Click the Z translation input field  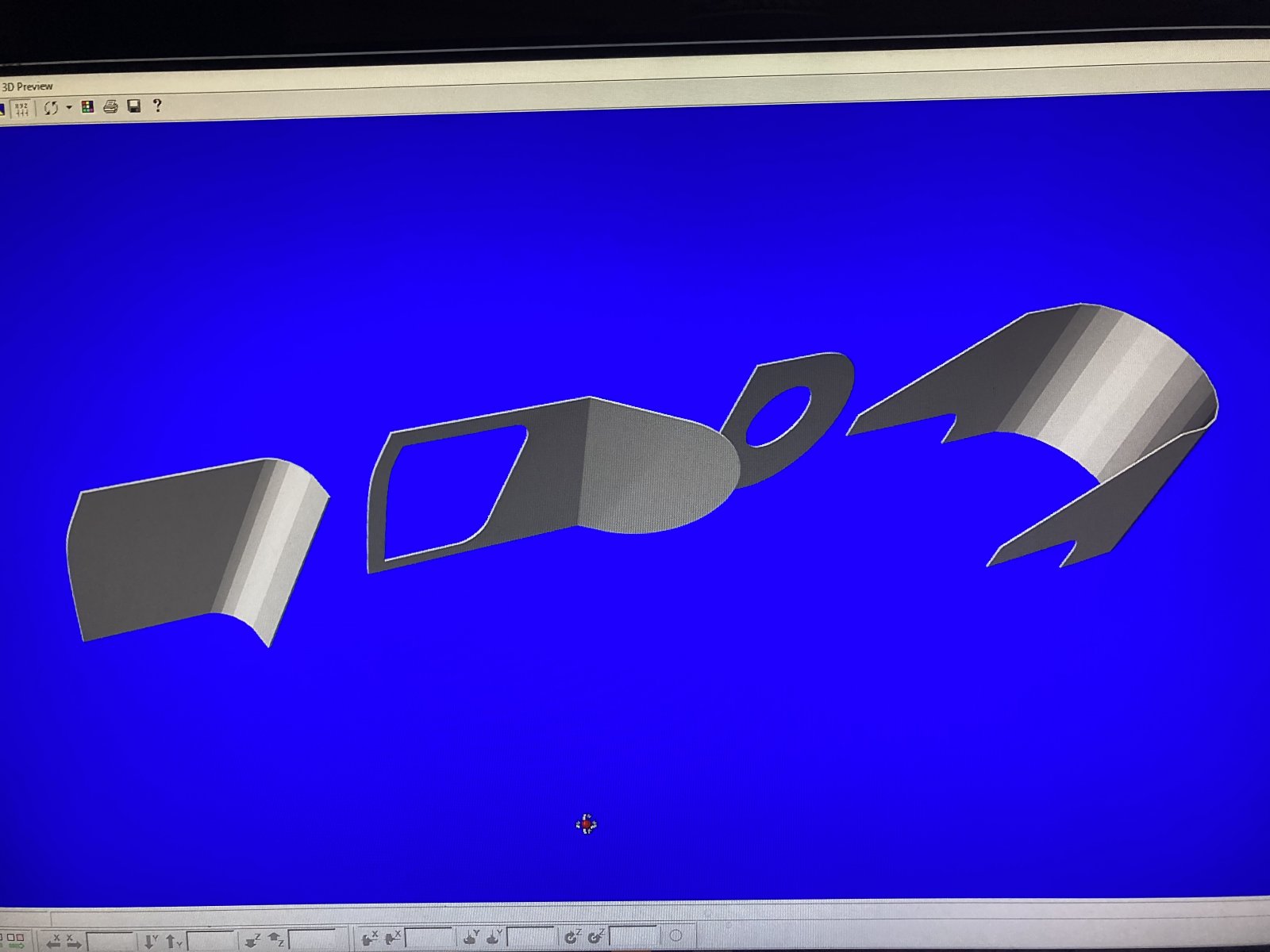pyautogui.click(x=312, y=940)
